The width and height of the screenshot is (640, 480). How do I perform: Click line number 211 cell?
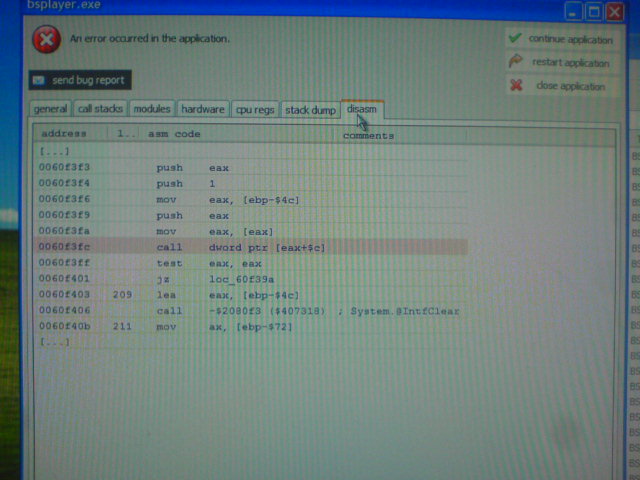[122, 327]
